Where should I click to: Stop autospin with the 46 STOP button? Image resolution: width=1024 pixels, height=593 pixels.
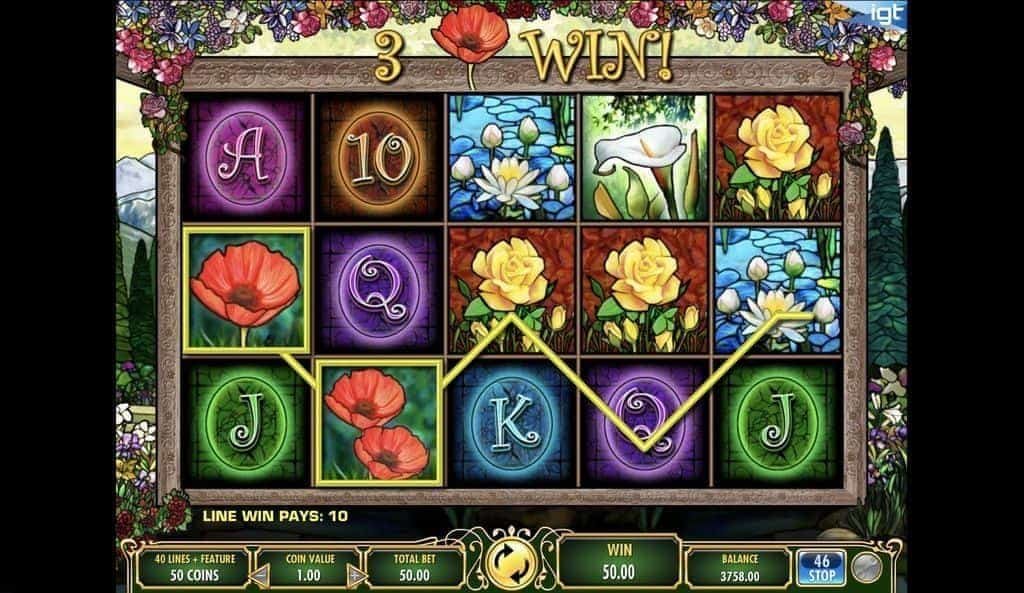click(x=821, y=568)
